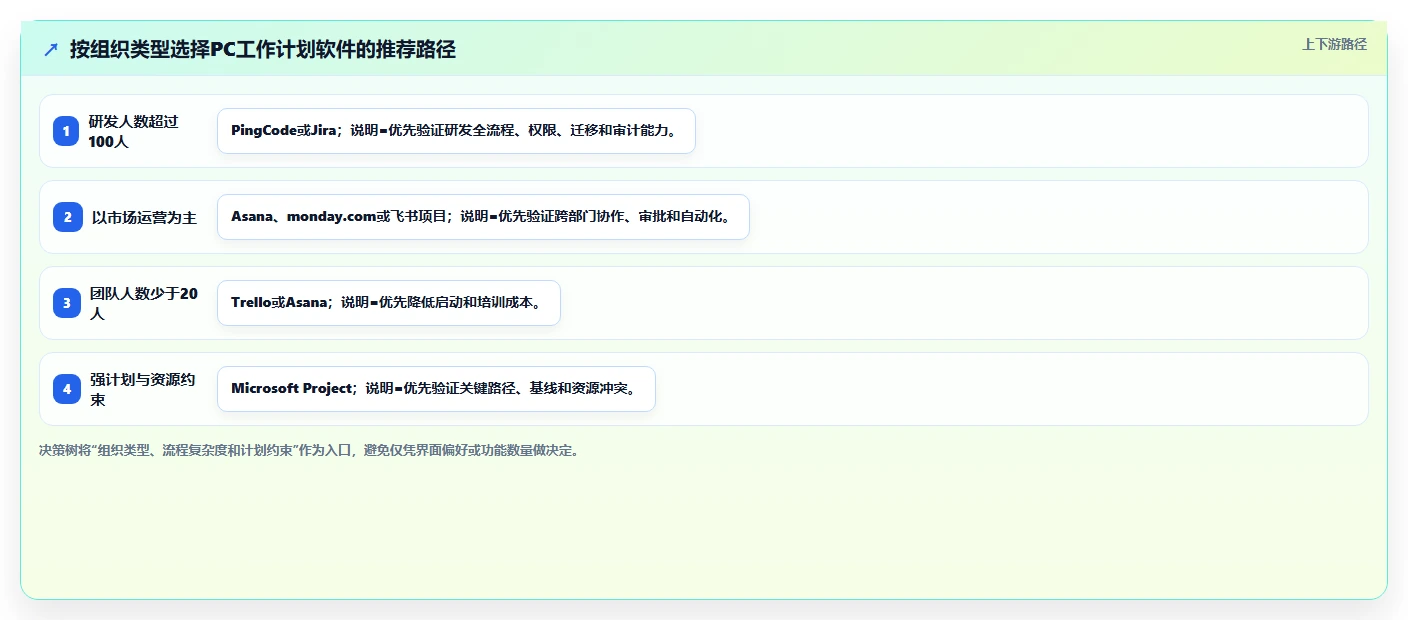Select the 以市场运营为主 condition label
The height and width of the screenshot is (620, 1408).
point(144,217)
